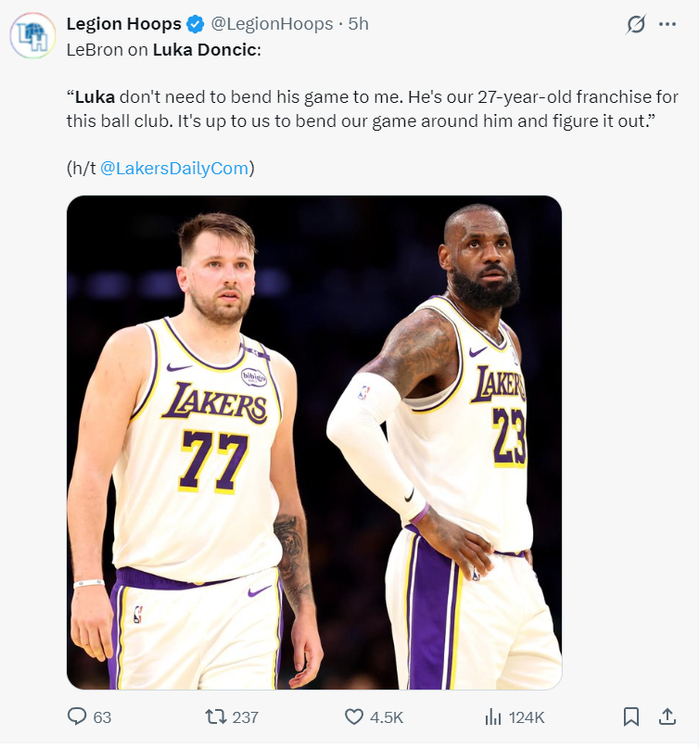Open the three-dot More options menu
Viewport: 700px width, 748px height.
click(667, 25)
